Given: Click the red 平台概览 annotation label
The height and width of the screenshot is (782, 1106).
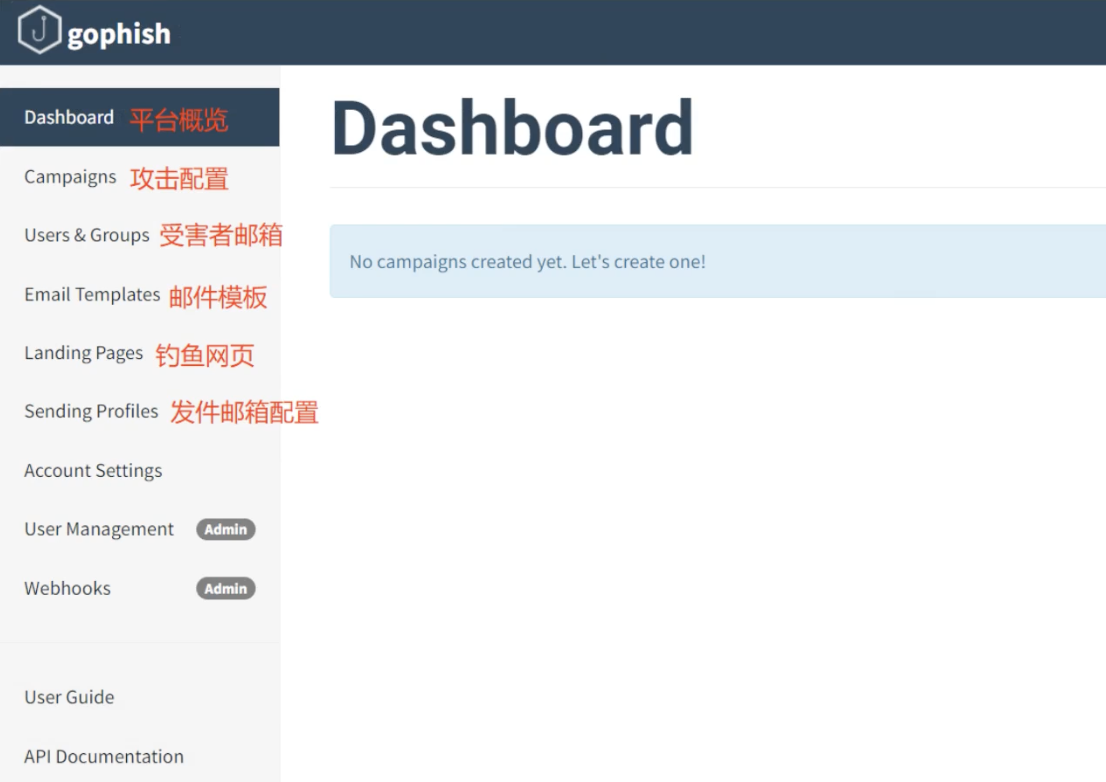Looking at the screenshot, I should pyautogui.click(x=179, y=120).
